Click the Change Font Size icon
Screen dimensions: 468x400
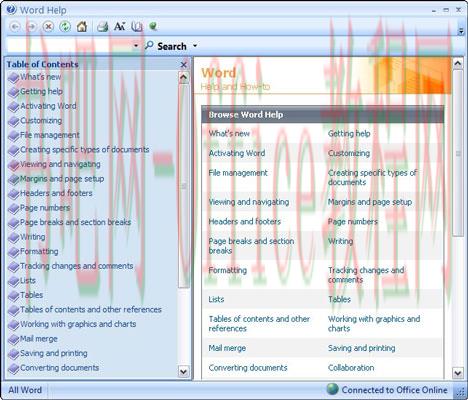point(119,27)
